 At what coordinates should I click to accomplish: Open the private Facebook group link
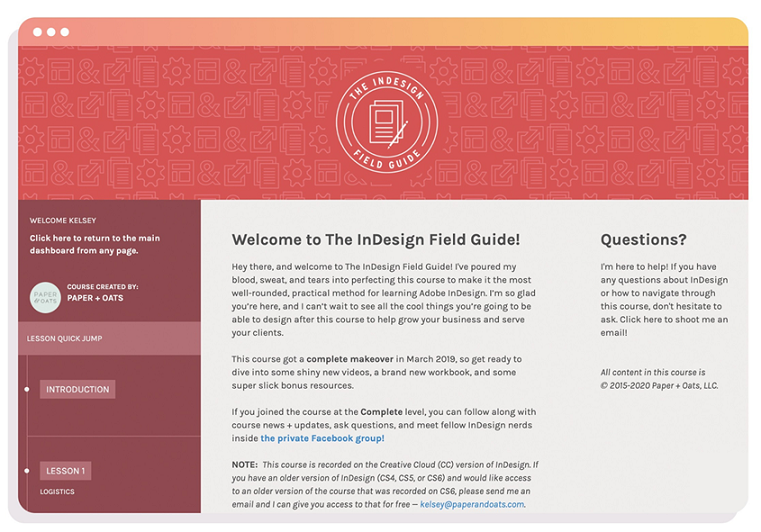322,438
